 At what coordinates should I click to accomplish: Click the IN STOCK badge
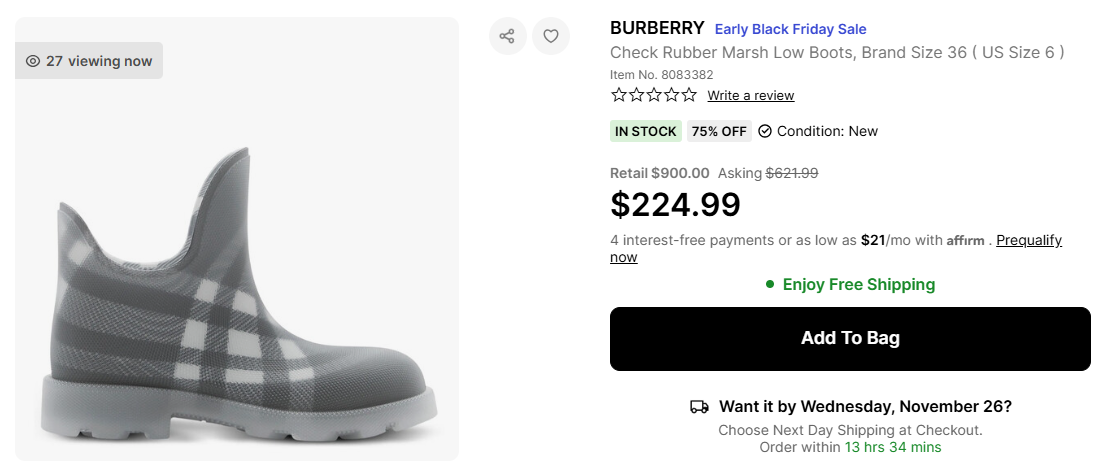coord(646,131)
